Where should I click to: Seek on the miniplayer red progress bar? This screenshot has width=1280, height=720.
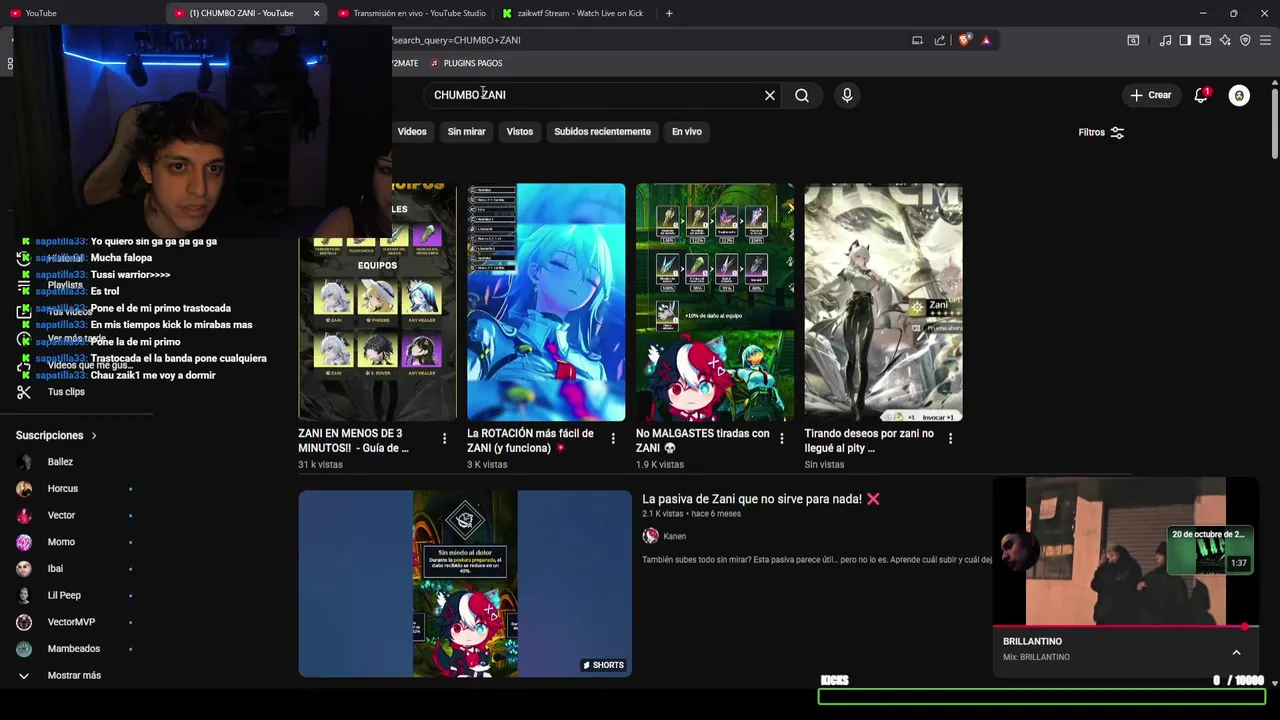tap(1125, 627)
